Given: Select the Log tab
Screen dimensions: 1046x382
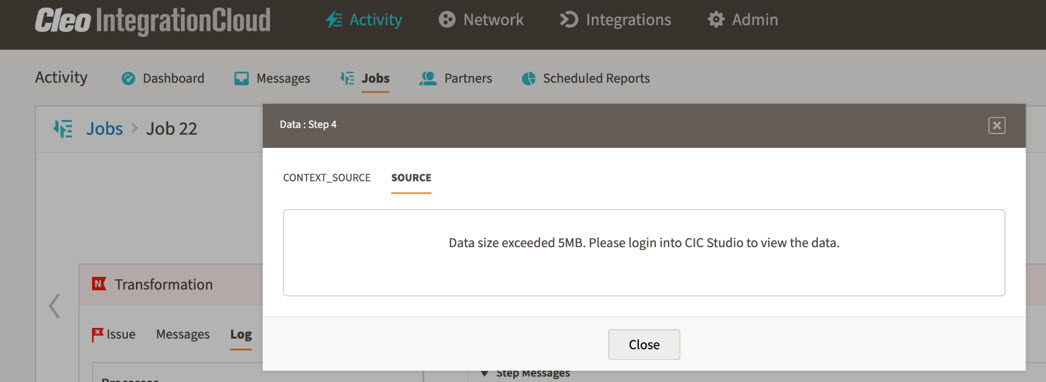Looking at the screenshot, I should [x=241, y=335].
